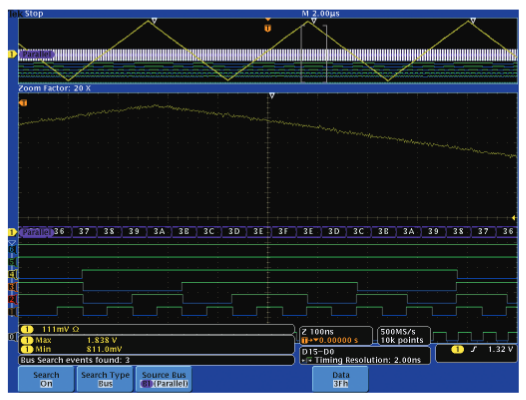Image resolution: width=526 pixels, height=400 pixels.
Task: Click the D15-D0 Timing Resolution readout
Action: pyautogui.click(x=365, y=356)
